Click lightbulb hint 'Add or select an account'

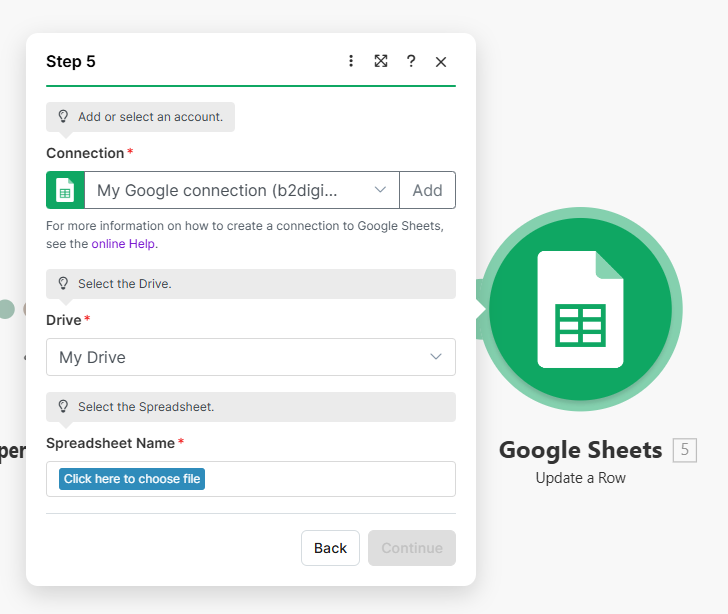click(140, 117)
